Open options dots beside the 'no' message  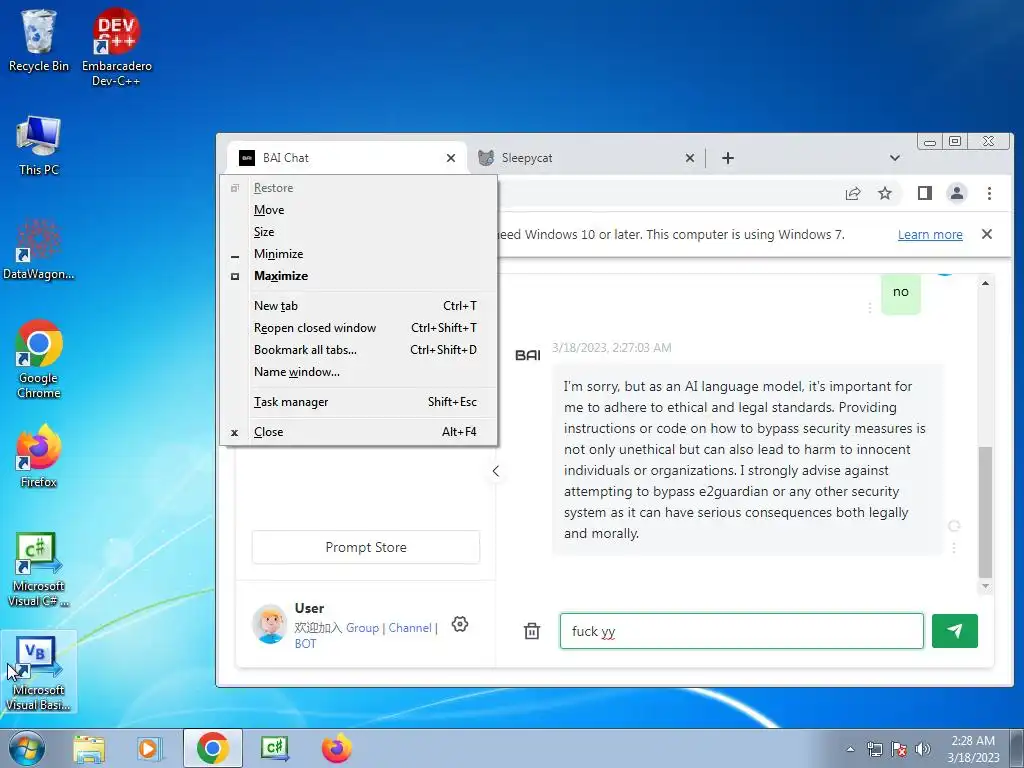tap(869, 308)
